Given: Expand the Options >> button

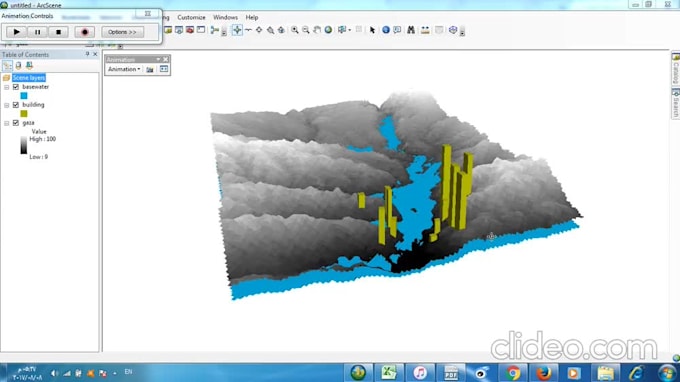Looking at the screenshot, I should pos(122,32).
